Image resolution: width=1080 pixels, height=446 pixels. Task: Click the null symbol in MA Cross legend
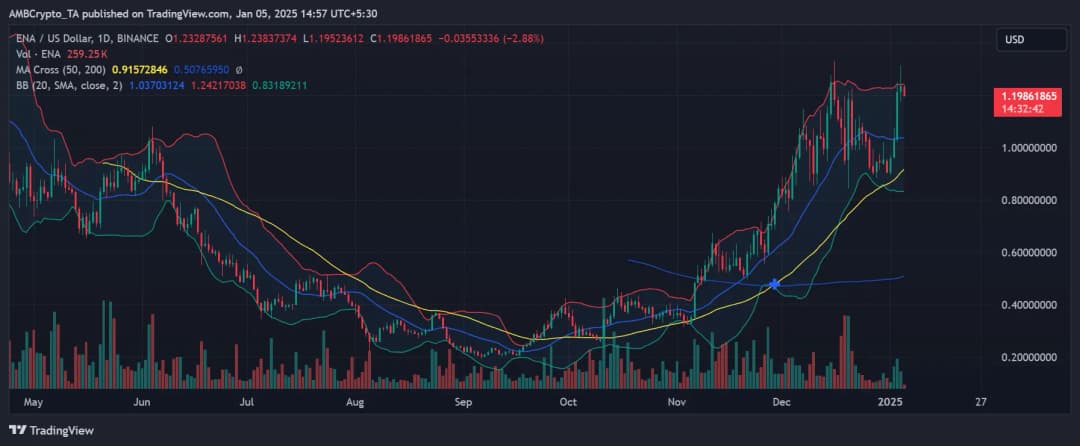(239, 70)
